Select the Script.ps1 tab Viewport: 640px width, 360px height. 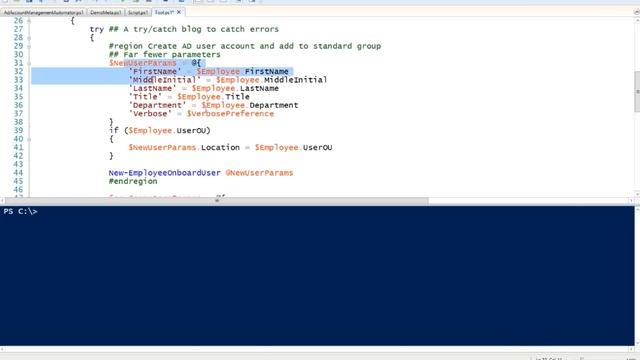click(138, 13)
